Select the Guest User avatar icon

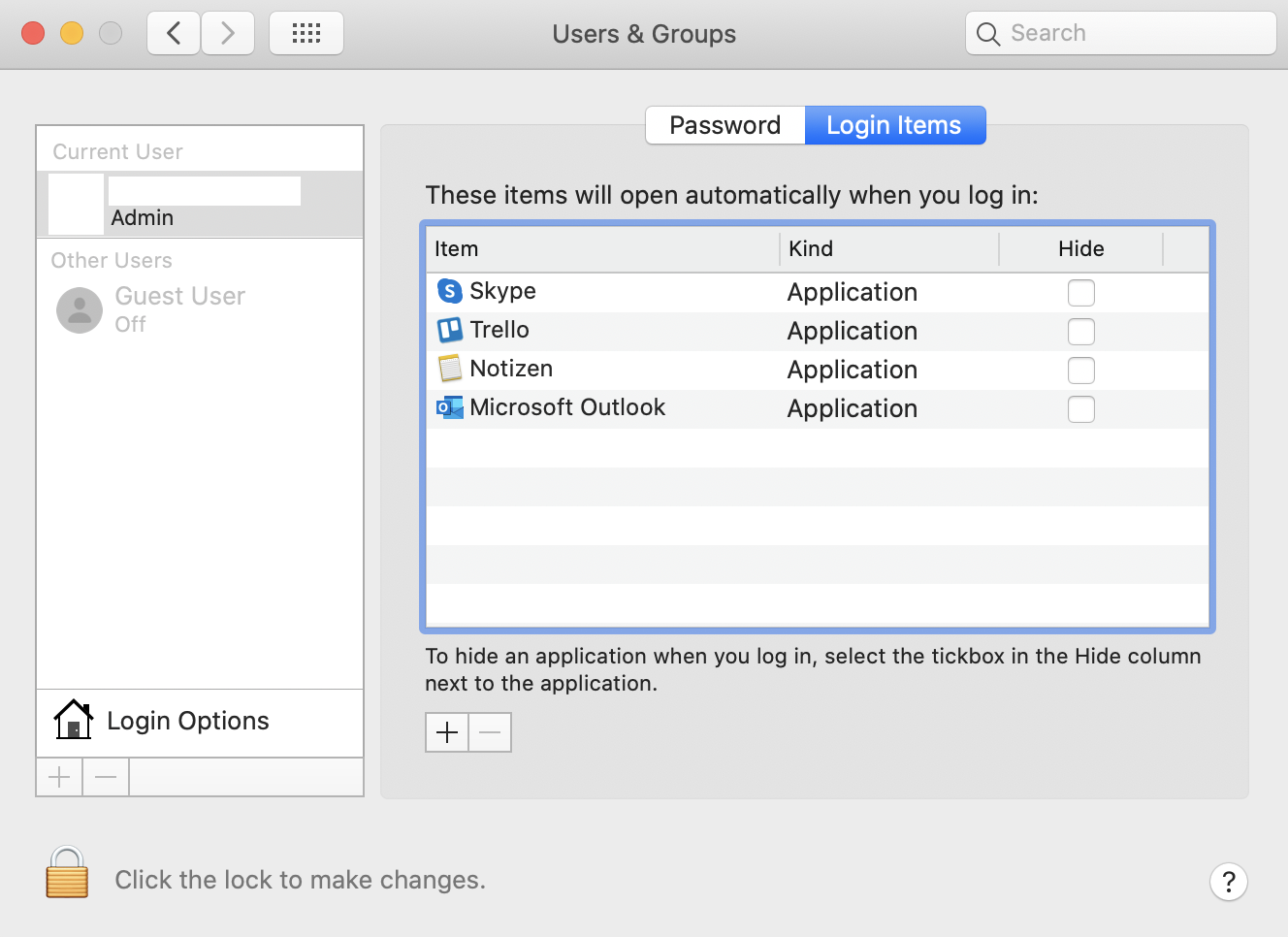80,310
